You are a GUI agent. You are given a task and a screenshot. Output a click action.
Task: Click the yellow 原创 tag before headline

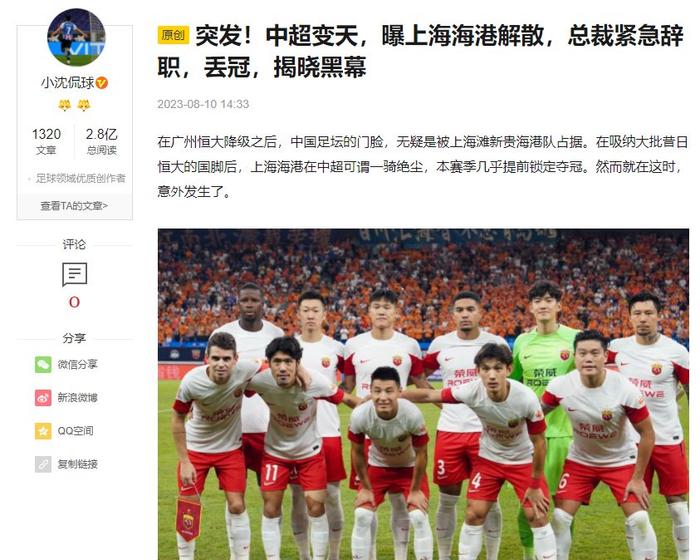tap(173, 35)
